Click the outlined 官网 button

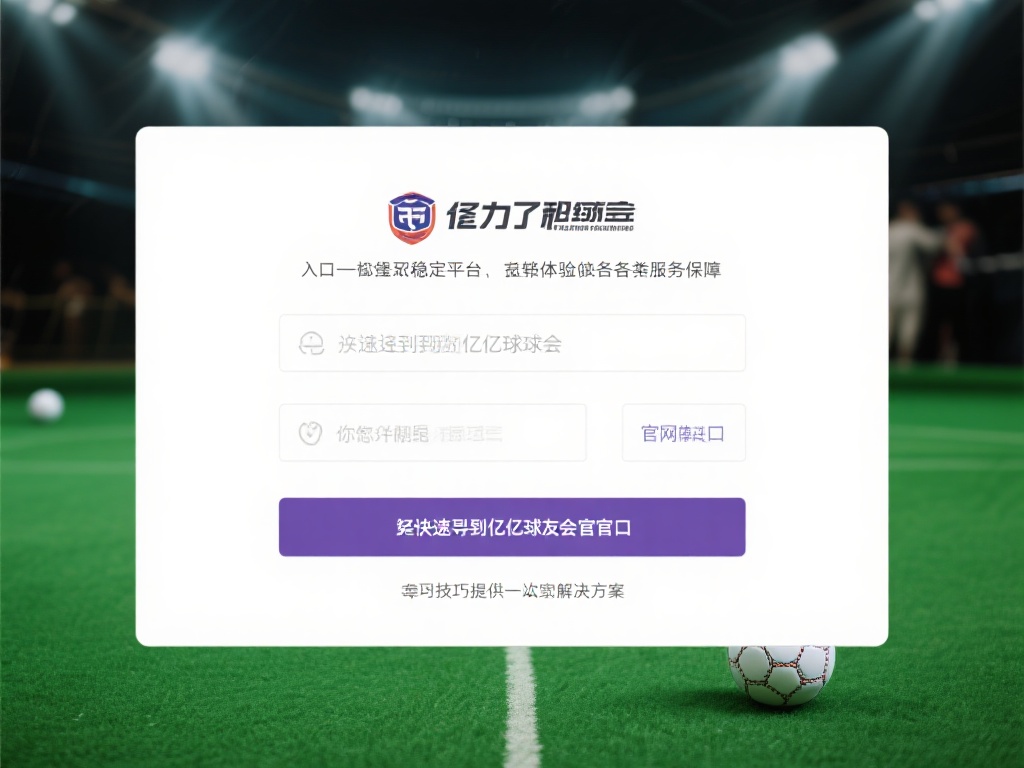coord(684,432)
